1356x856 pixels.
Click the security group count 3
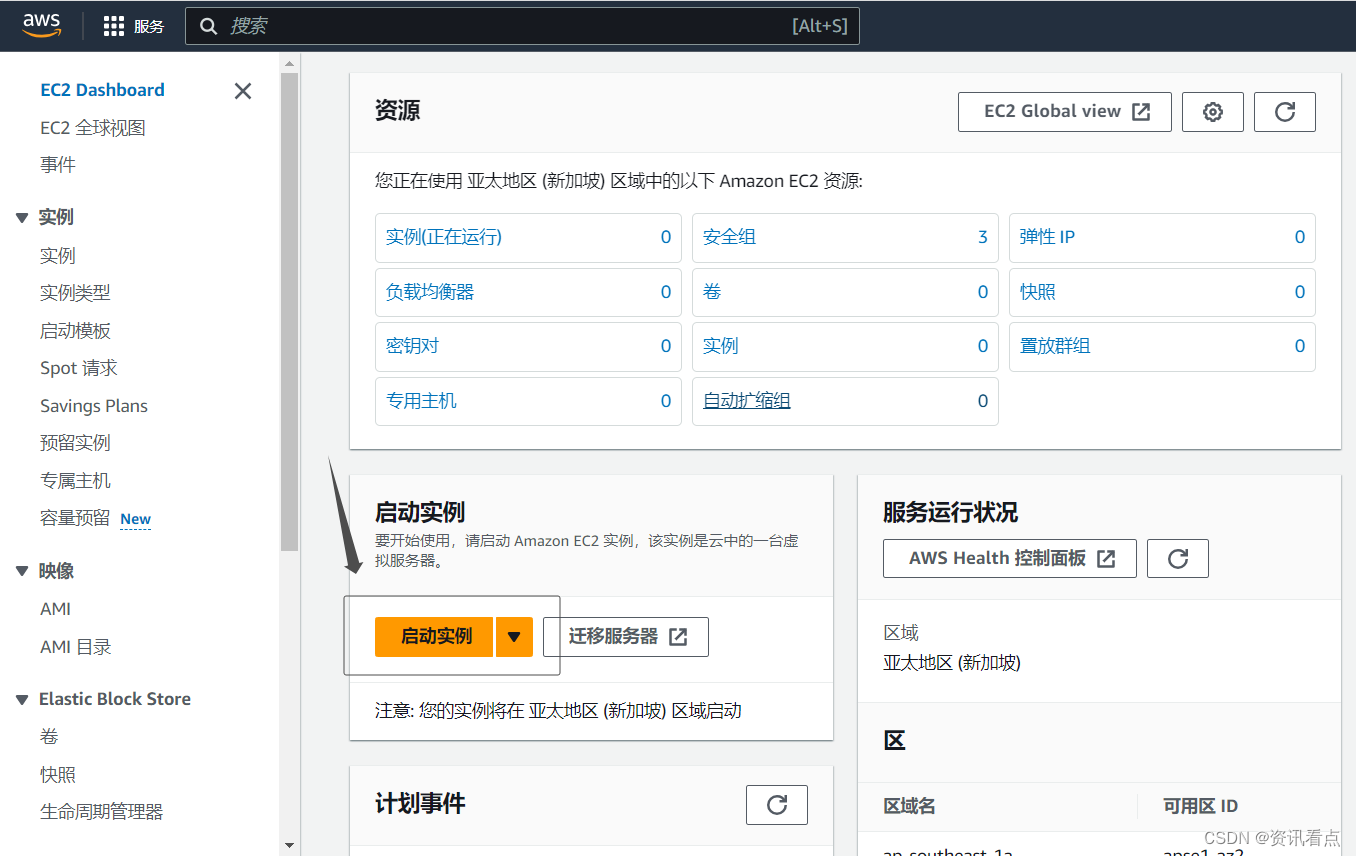pos(983,237)
